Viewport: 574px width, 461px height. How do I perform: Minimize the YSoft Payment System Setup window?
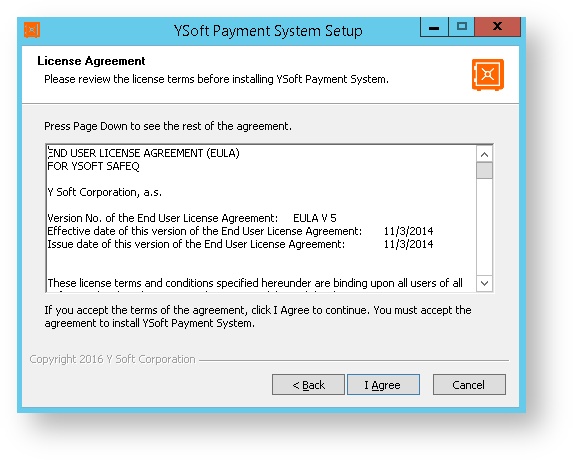(434, 27)
